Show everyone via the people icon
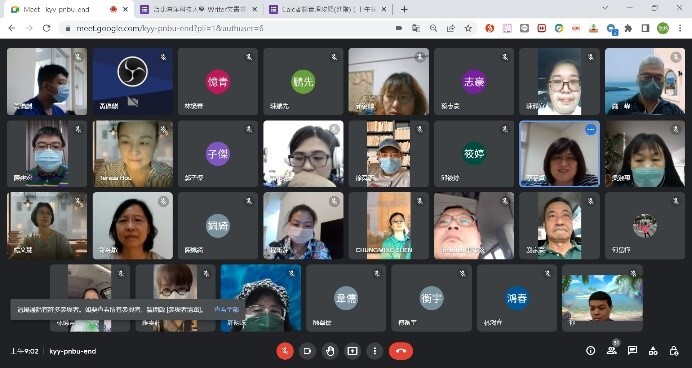This screenshot has height=368, width=692. 612,351
